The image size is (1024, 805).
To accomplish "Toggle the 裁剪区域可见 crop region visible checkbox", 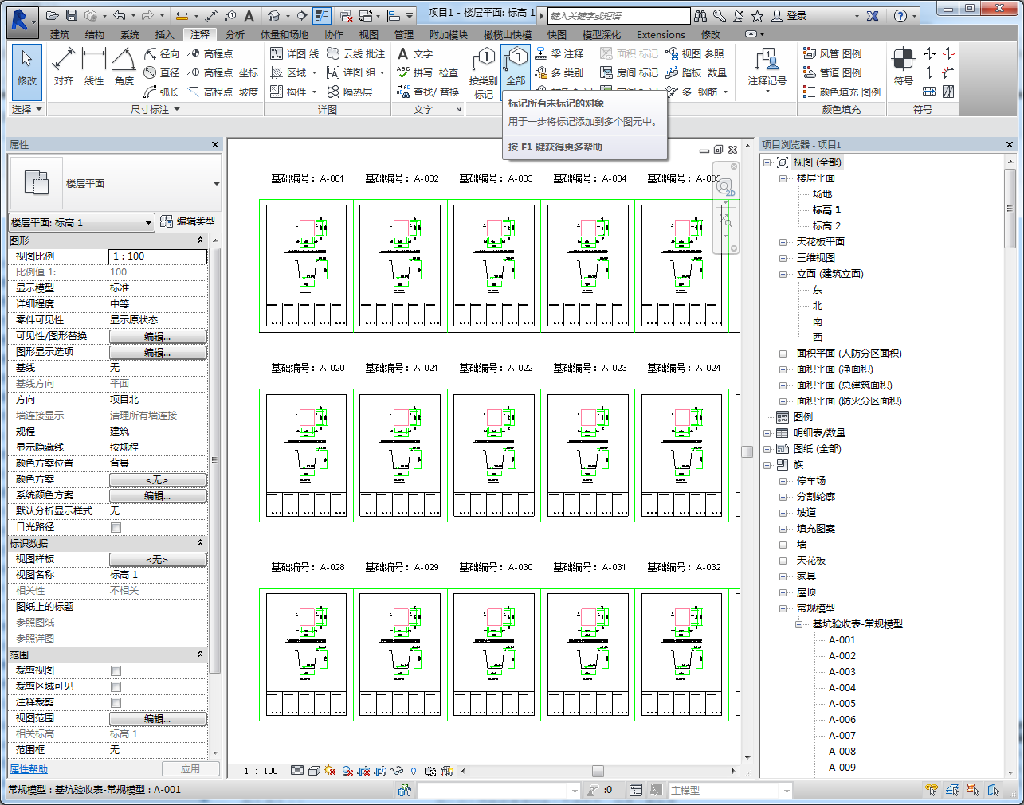I will pyautogui.click(x=116, y=687).
